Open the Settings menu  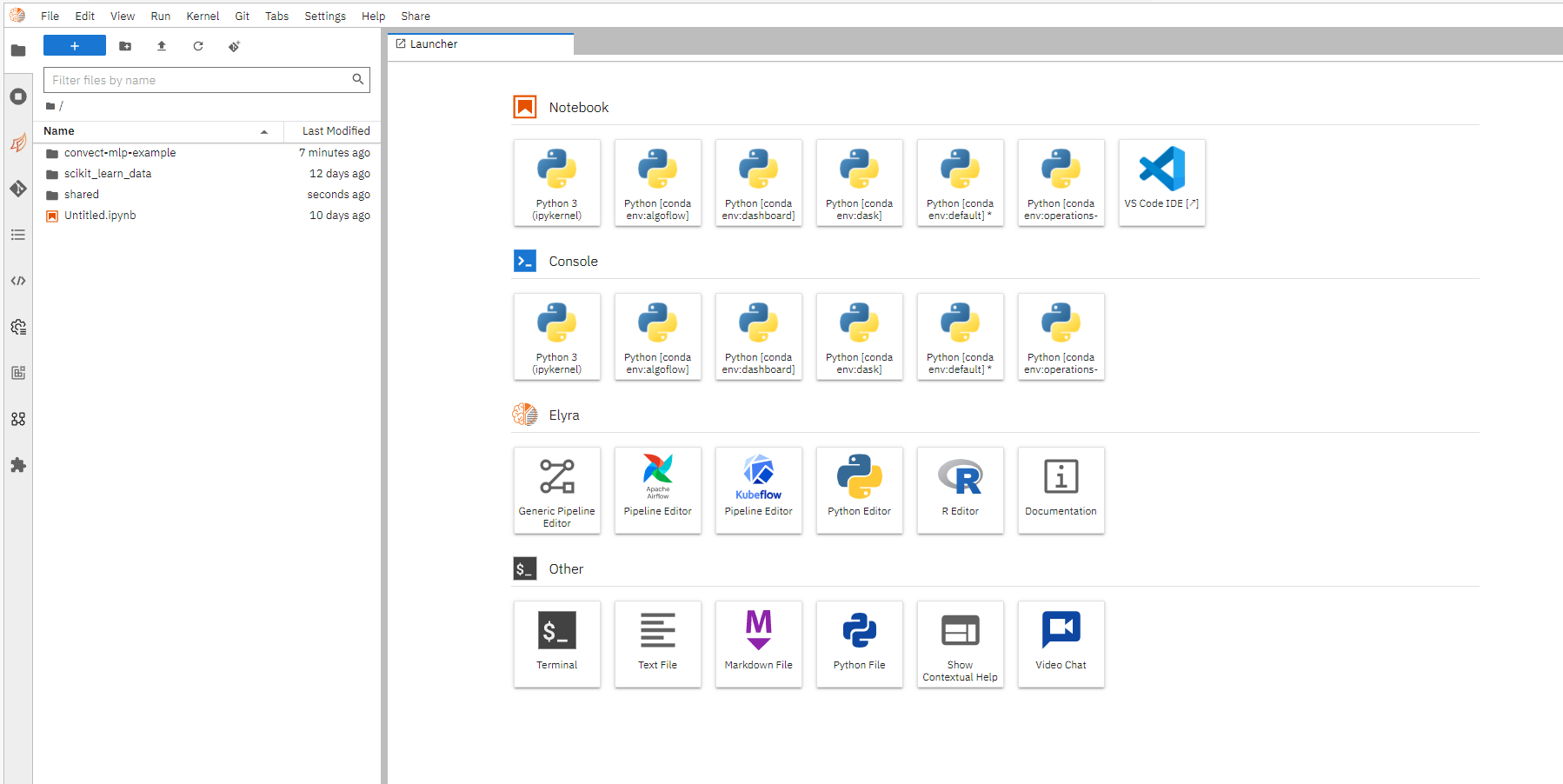[x=325, y=16]
